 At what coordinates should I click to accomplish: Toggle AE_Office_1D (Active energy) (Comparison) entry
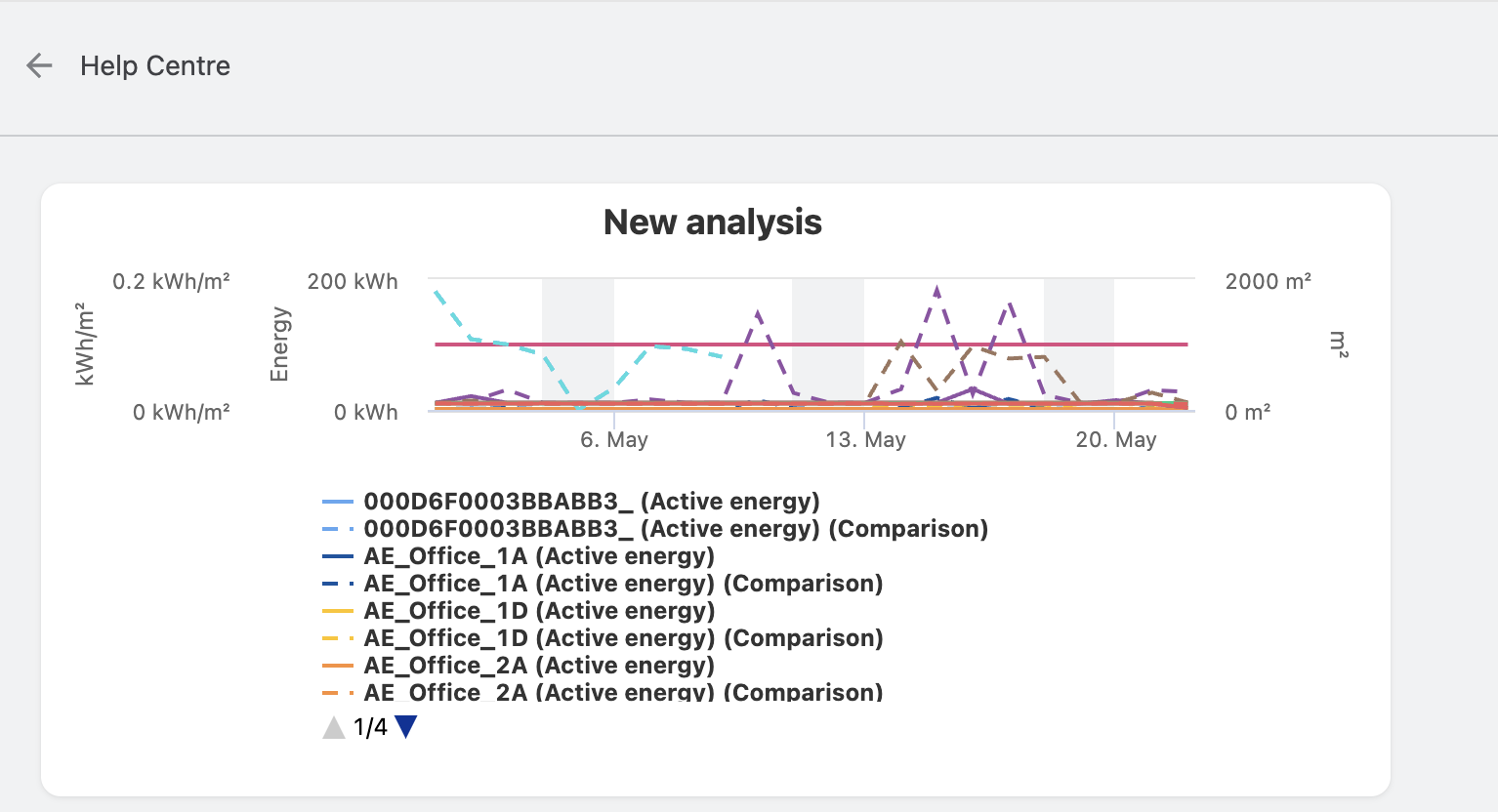603,638
